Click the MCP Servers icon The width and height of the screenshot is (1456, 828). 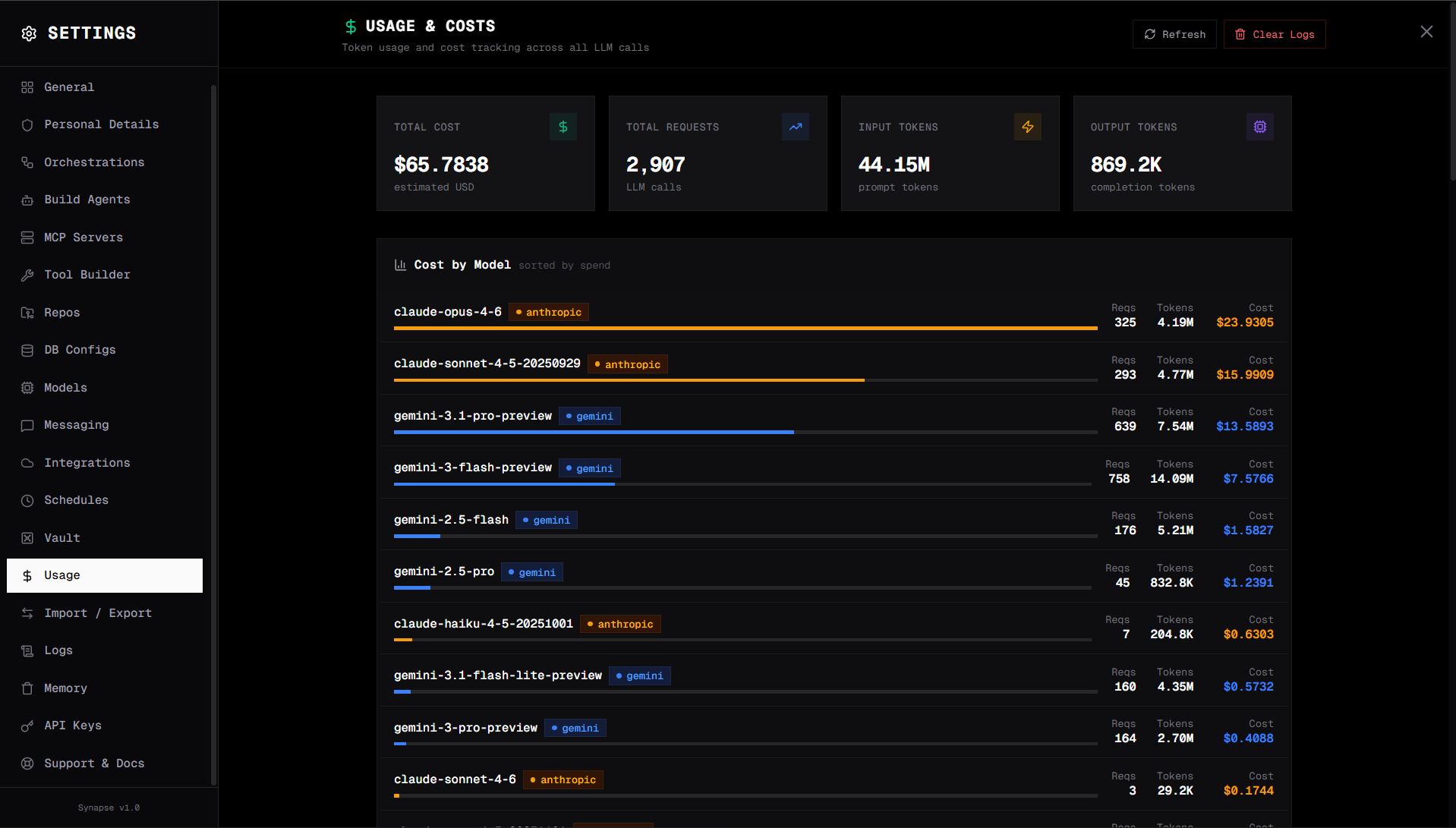[27, 238]
